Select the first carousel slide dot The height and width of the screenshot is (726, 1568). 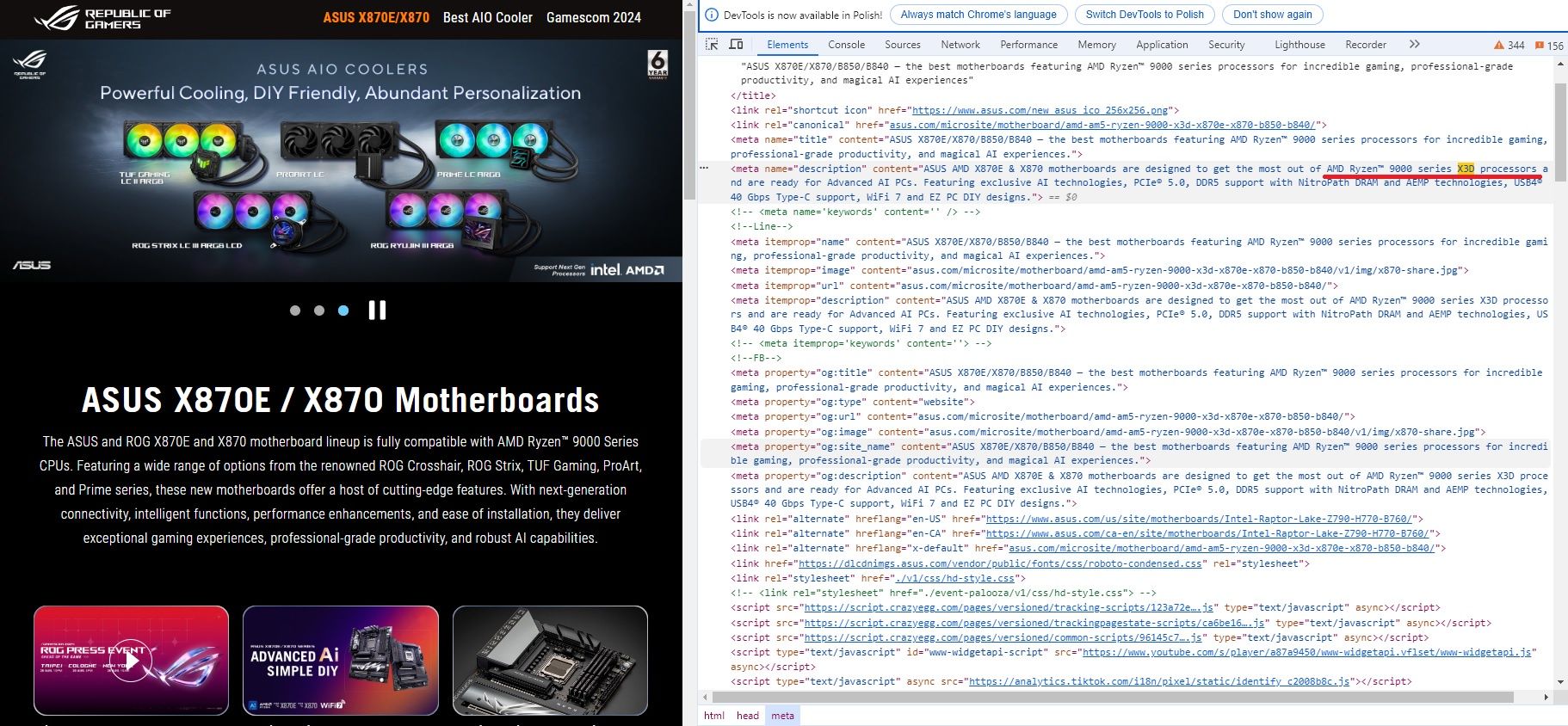pyautogui.click(x=295, y=311)
